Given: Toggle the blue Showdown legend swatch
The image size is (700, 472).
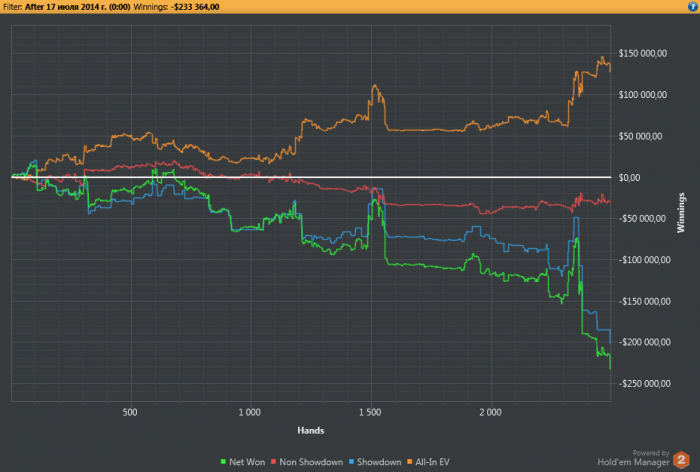Looking at the screenshot, I should pos(351,462).
